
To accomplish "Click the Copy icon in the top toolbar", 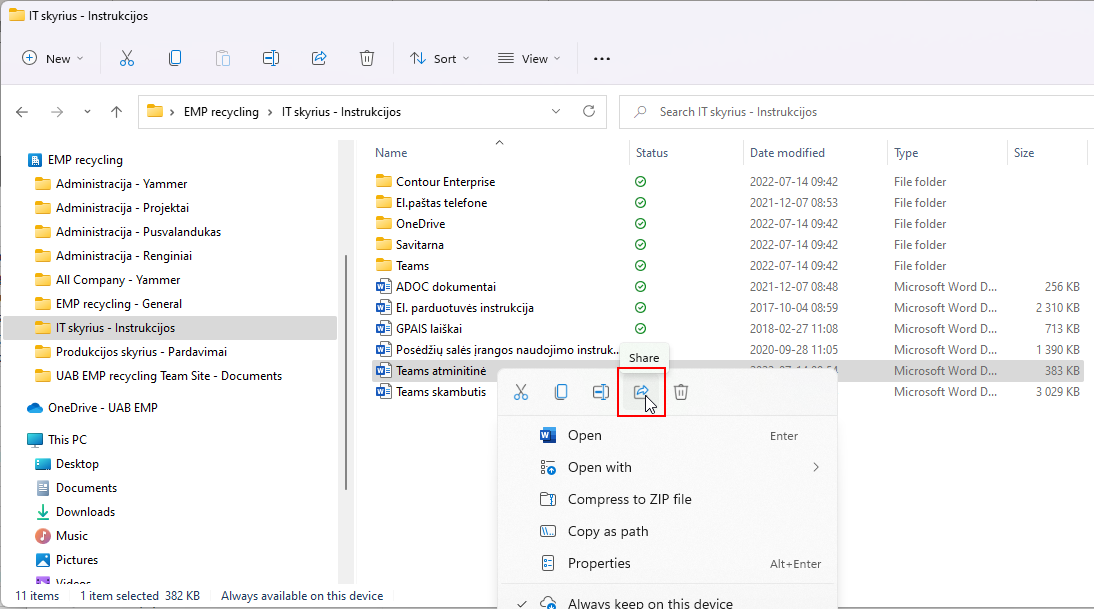I will (175, 59).
